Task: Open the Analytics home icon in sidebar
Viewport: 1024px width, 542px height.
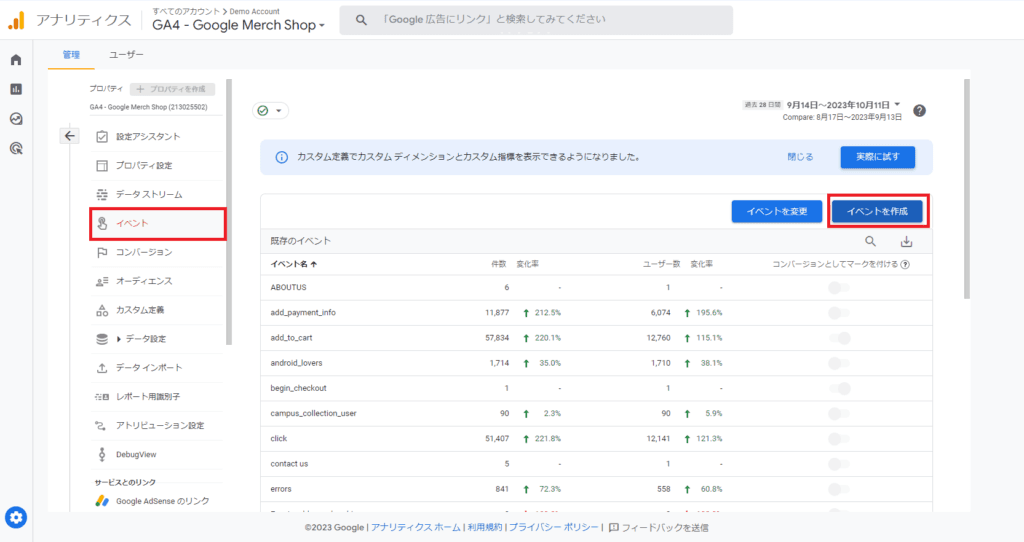Action: (x=16, y=60)
